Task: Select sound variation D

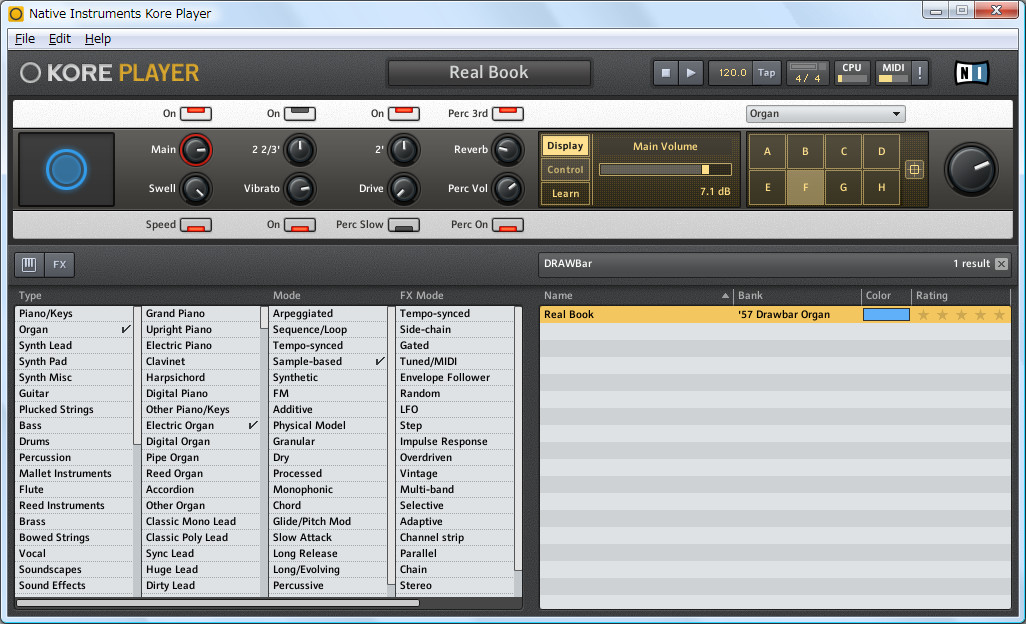Action: click(x=881, y=151)
